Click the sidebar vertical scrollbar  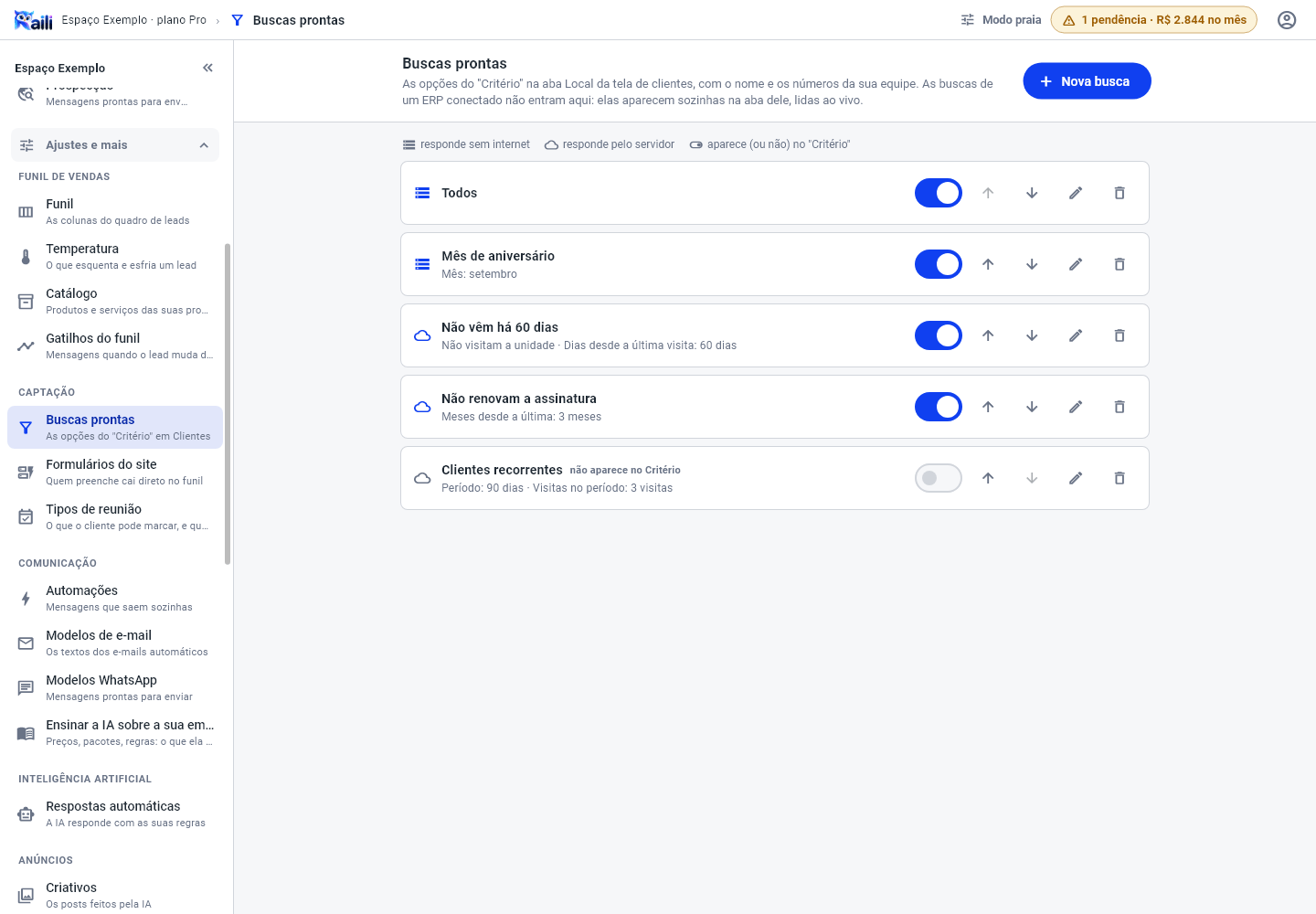pos(228,404)
